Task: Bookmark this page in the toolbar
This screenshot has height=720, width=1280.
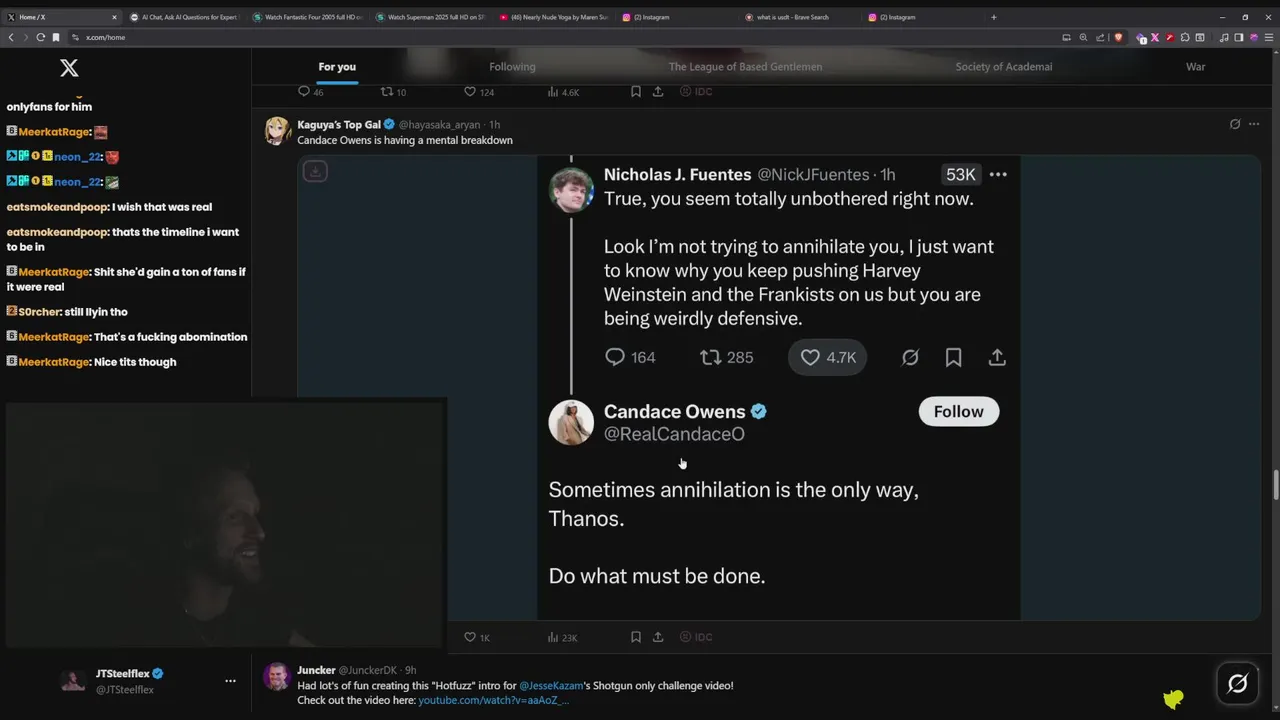Action: coord(56,37)
